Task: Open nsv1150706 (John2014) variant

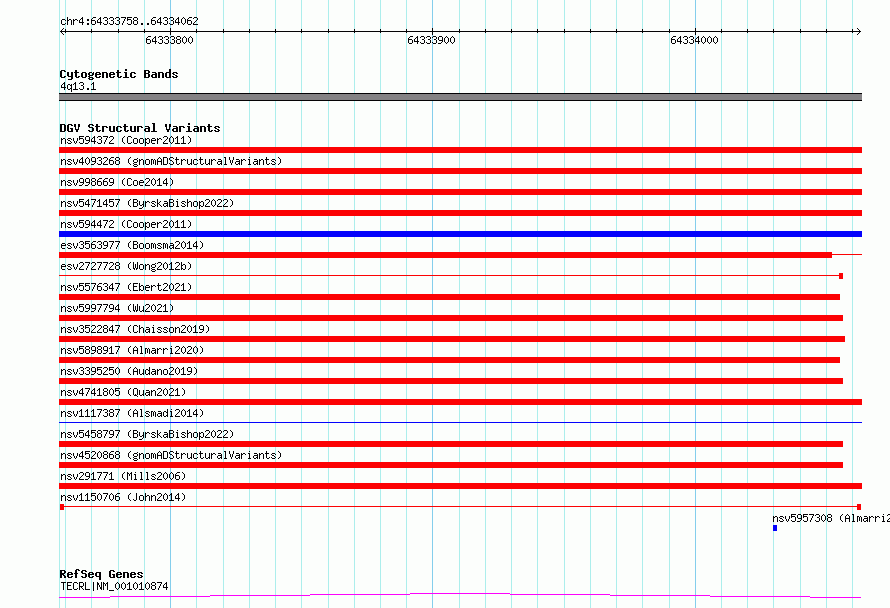Action: [x=123, y=497]
